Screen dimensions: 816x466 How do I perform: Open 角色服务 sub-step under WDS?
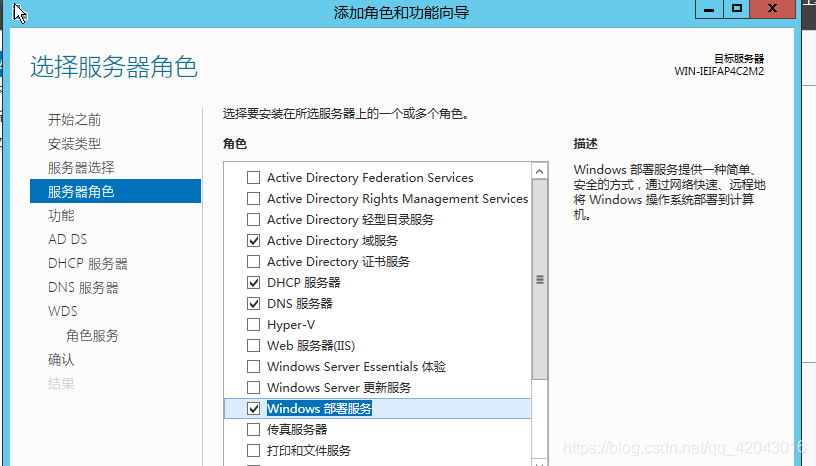(93, 336)
